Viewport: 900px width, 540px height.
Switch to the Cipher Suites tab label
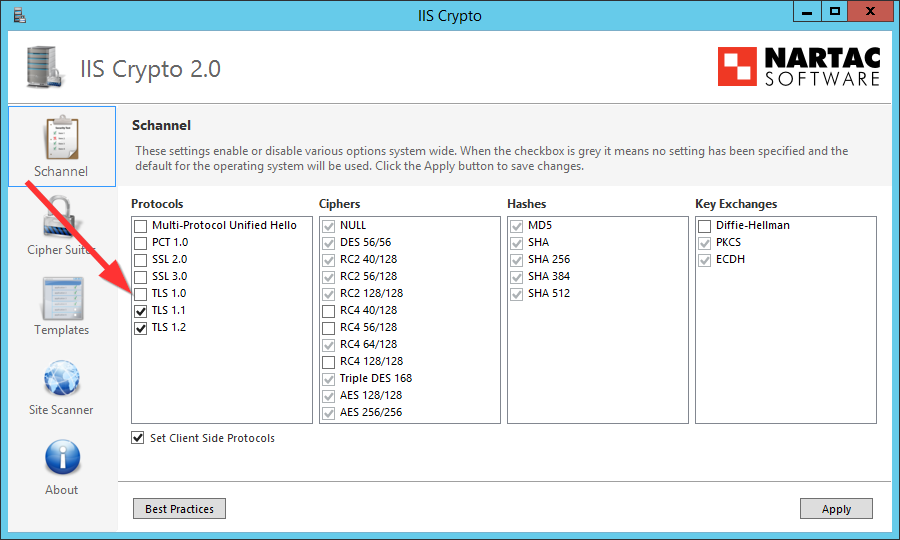(61, 250)
